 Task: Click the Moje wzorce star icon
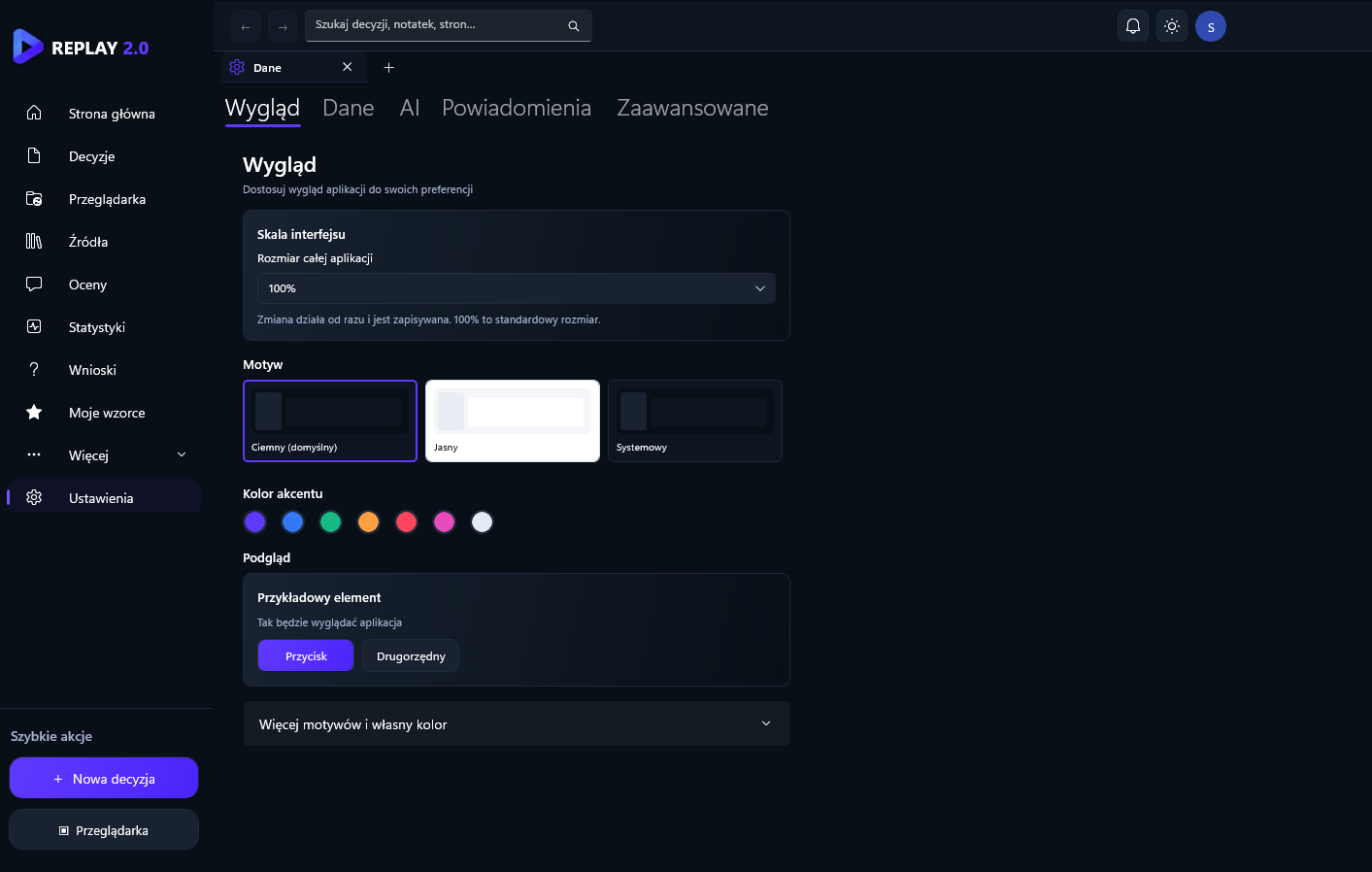34,412
